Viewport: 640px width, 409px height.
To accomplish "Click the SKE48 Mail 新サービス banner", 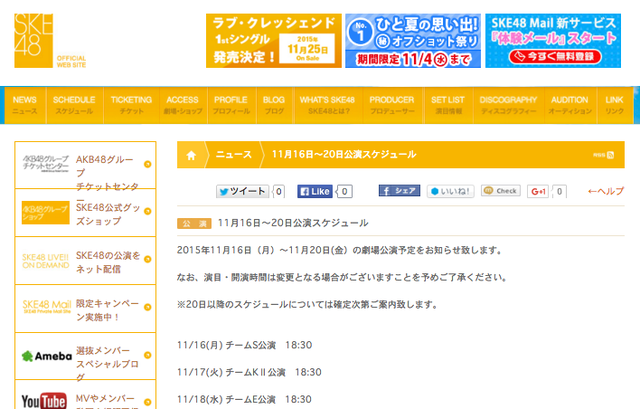I will [x=553, y=40].
